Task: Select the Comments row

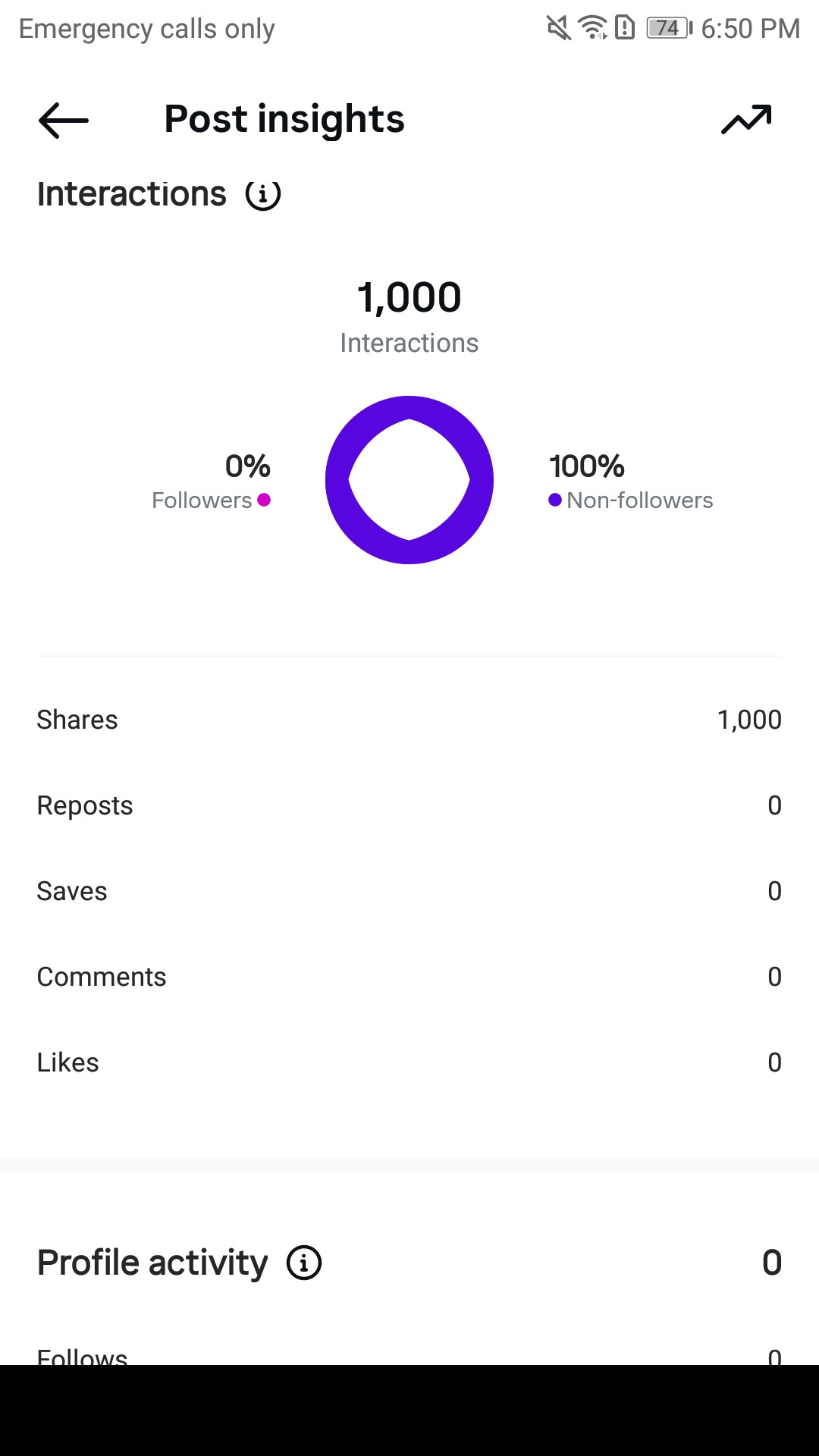Action: (x=409, y=977)
